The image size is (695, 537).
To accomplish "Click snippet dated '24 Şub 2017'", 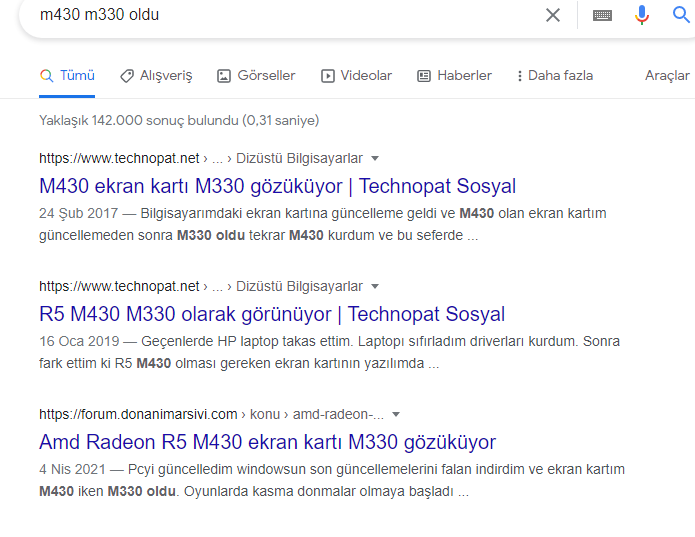I will tap(323, 224).
